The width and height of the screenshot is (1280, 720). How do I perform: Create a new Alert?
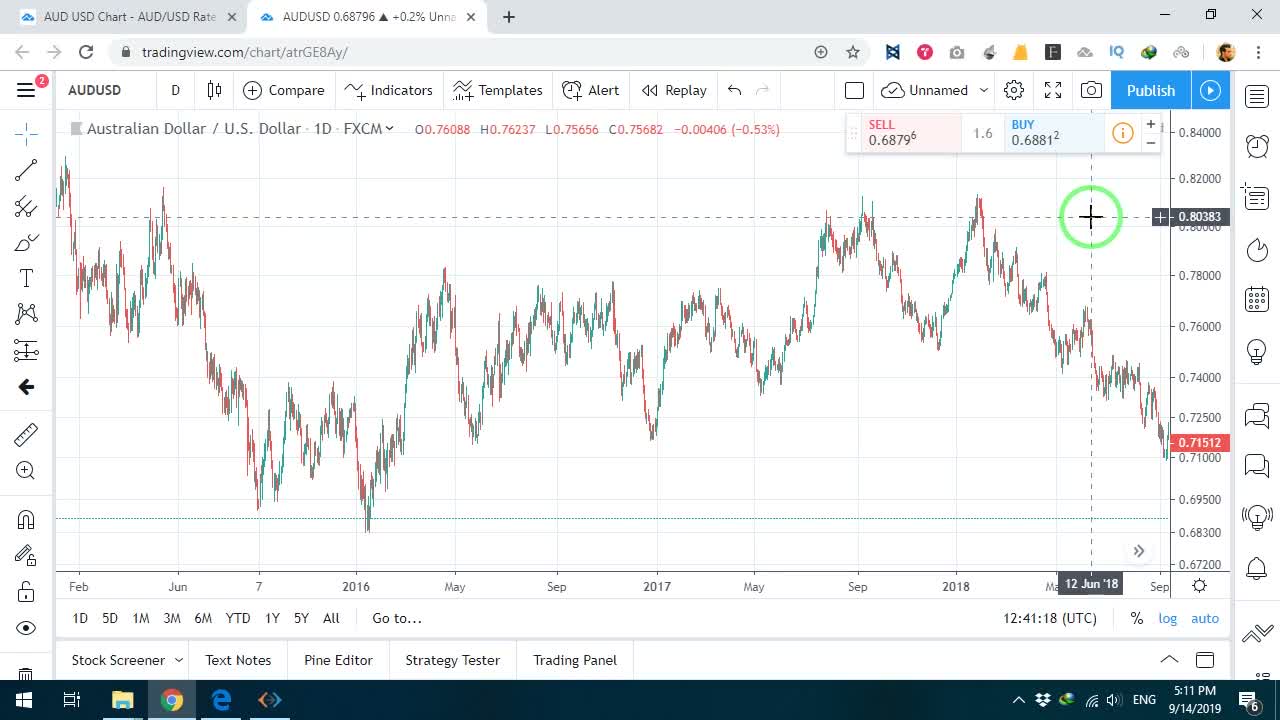coord(591,90)
